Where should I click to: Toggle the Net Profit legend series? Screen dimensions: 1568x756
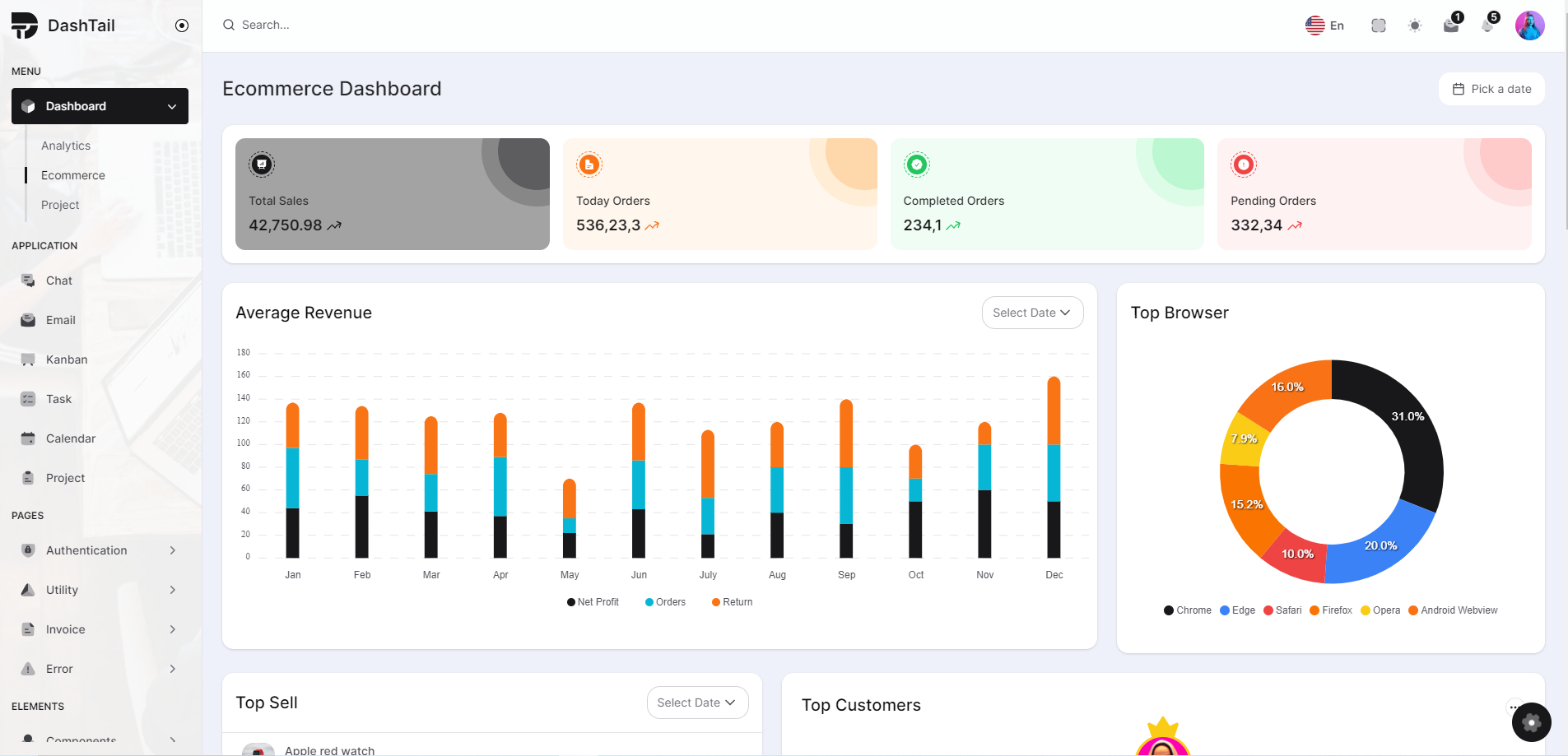click(x=593, y=602)
